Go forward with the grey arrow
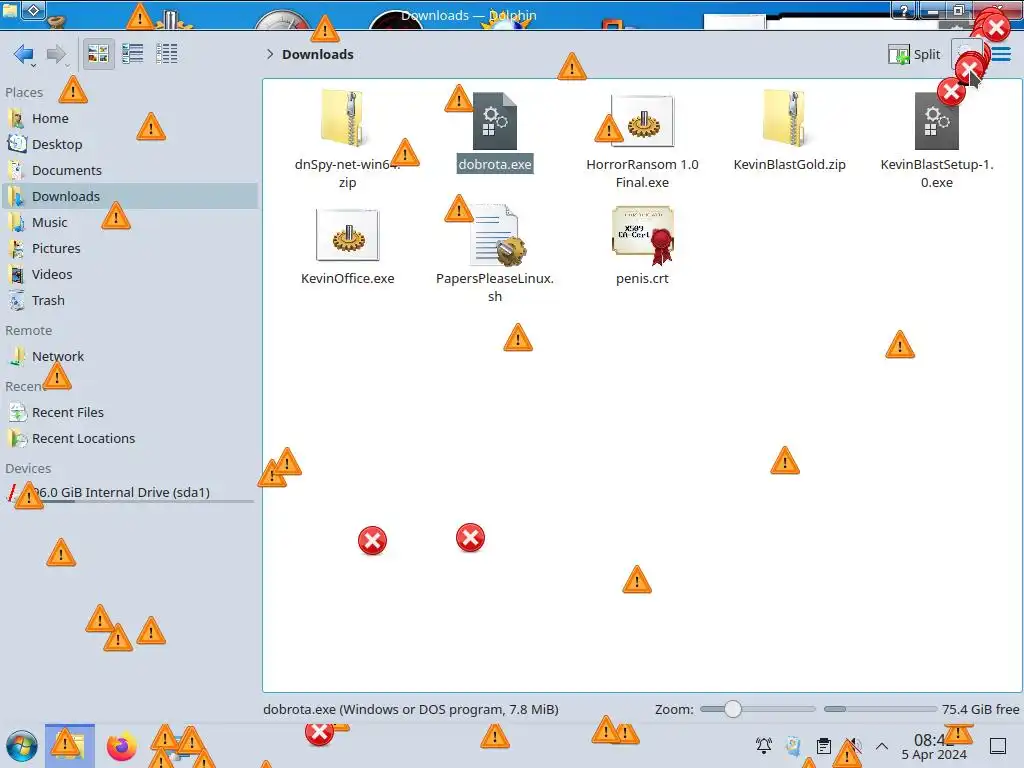Image resolution: width=1024 pixels, height=768 pixels. (56, 54)
